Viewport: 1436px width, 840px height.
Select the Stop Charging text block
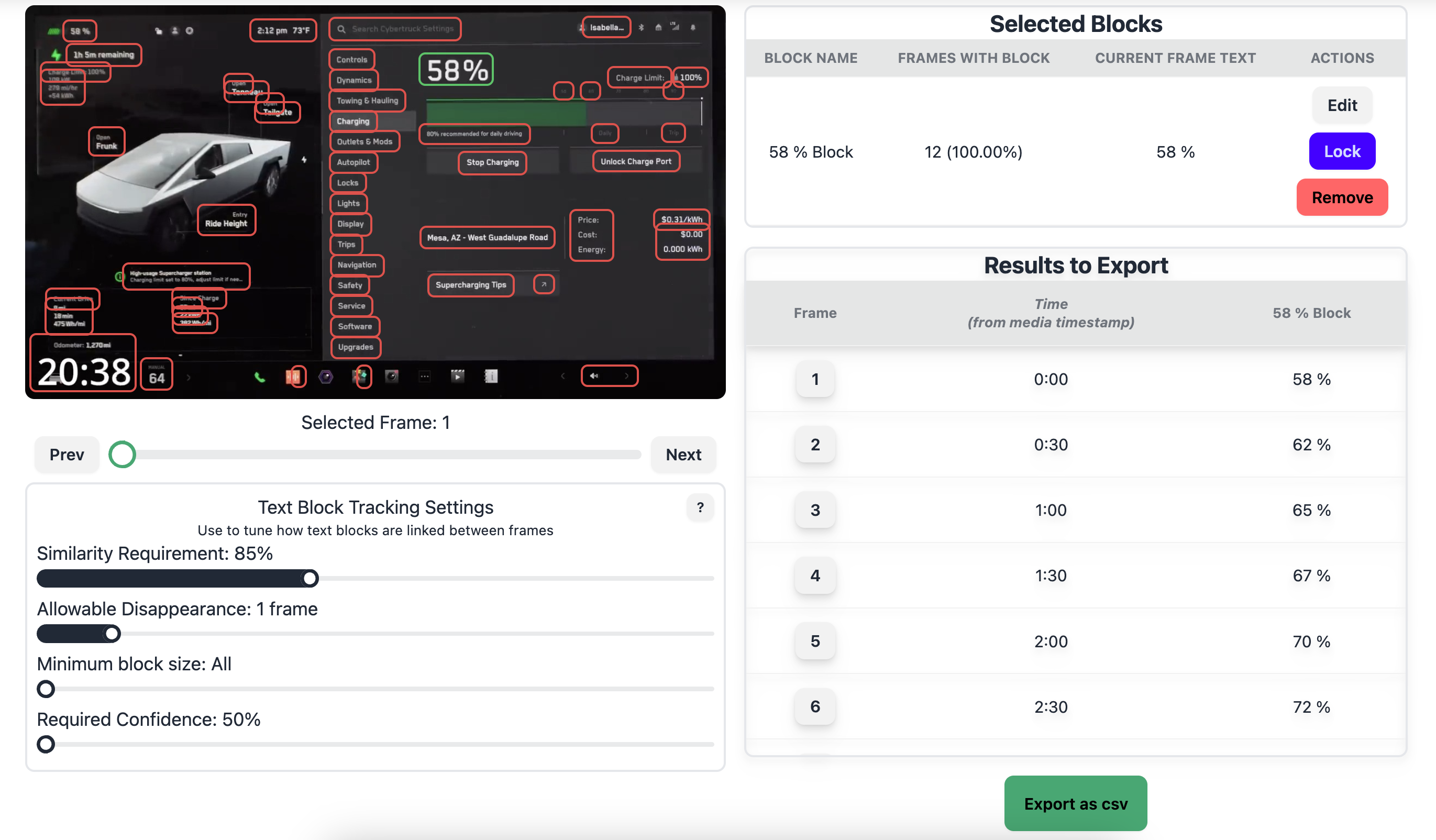pyautogui.click(x=492, y=162)
